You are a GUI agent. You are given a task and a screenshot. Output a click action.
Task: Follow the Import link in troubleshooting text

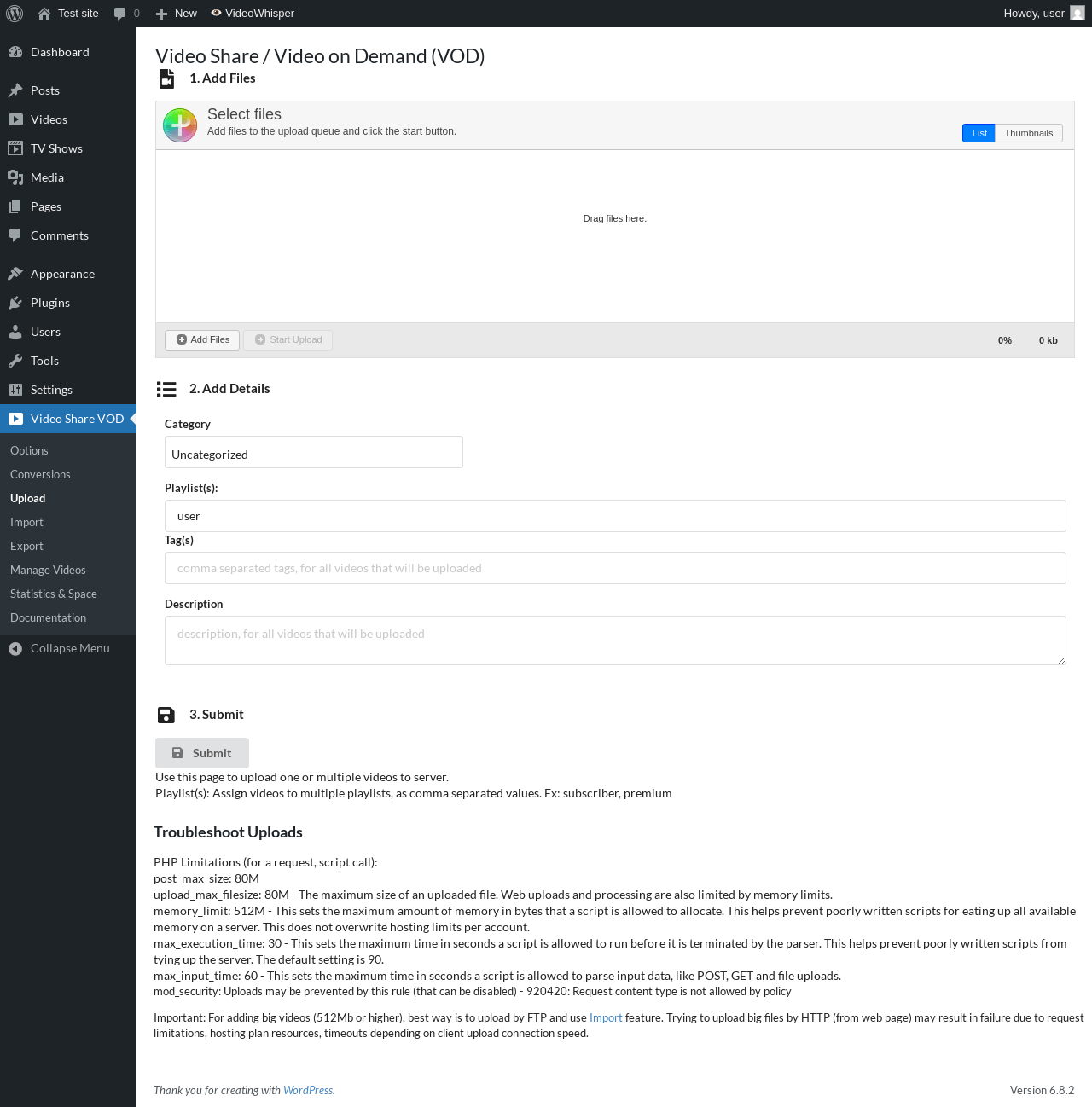[606, 1017]
